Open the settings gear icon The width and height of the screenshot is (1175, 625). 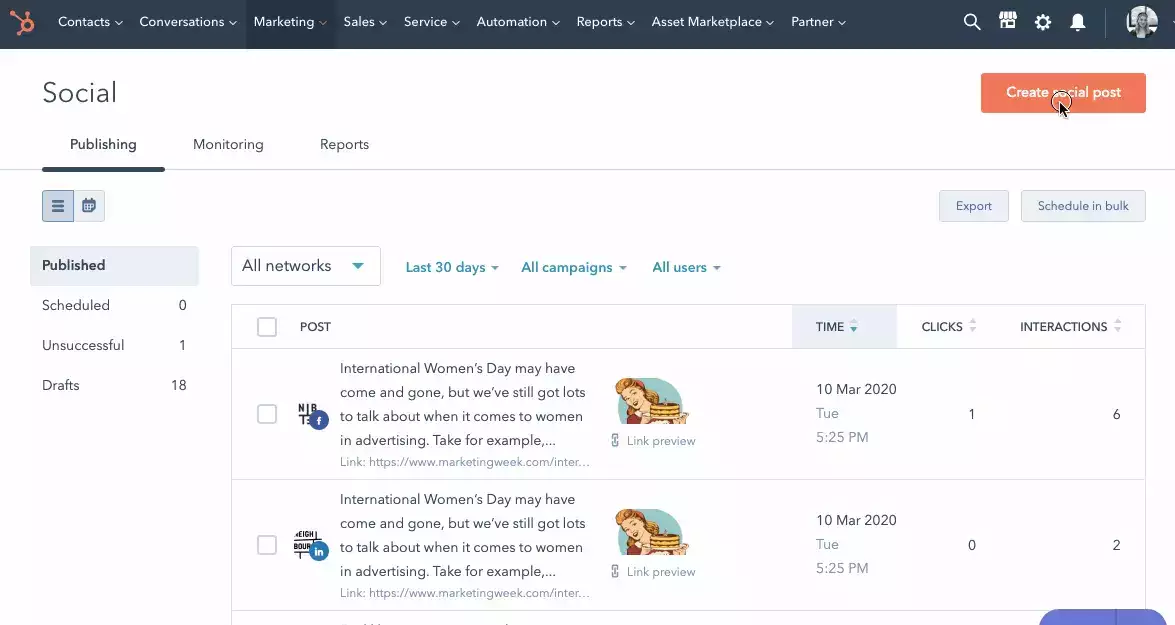(1042, 22)
